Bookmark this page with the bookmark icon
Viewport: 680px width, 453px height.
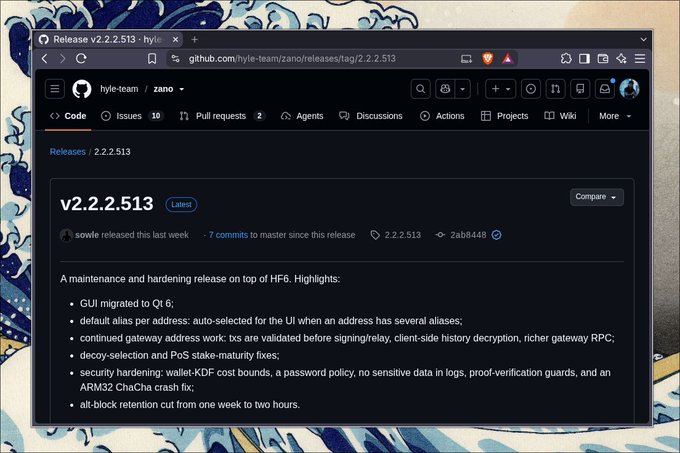click(152, 59)
